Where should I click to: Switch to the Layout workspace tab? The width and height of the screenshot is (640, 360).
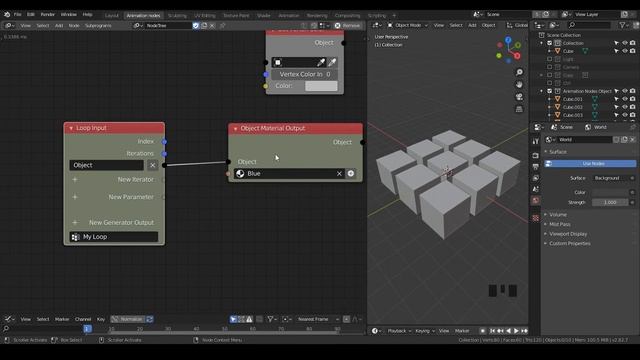111,16
